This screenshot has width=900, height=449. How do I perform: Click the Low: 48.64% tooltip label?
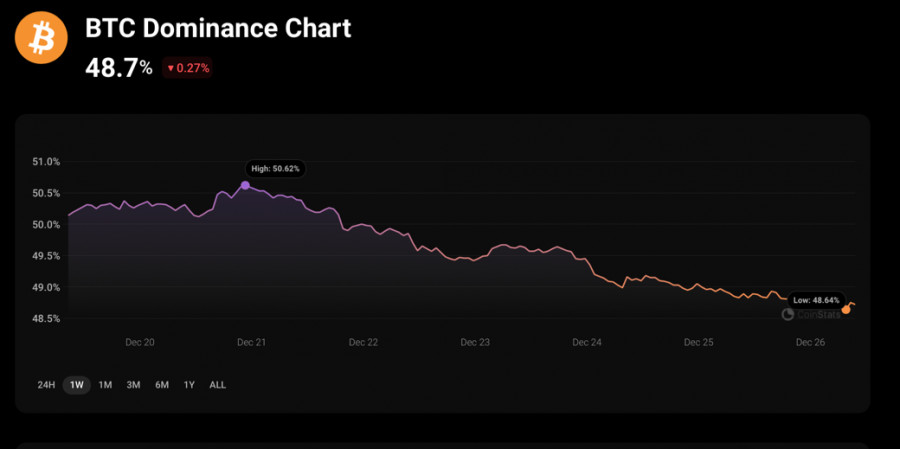pos(814,299)
